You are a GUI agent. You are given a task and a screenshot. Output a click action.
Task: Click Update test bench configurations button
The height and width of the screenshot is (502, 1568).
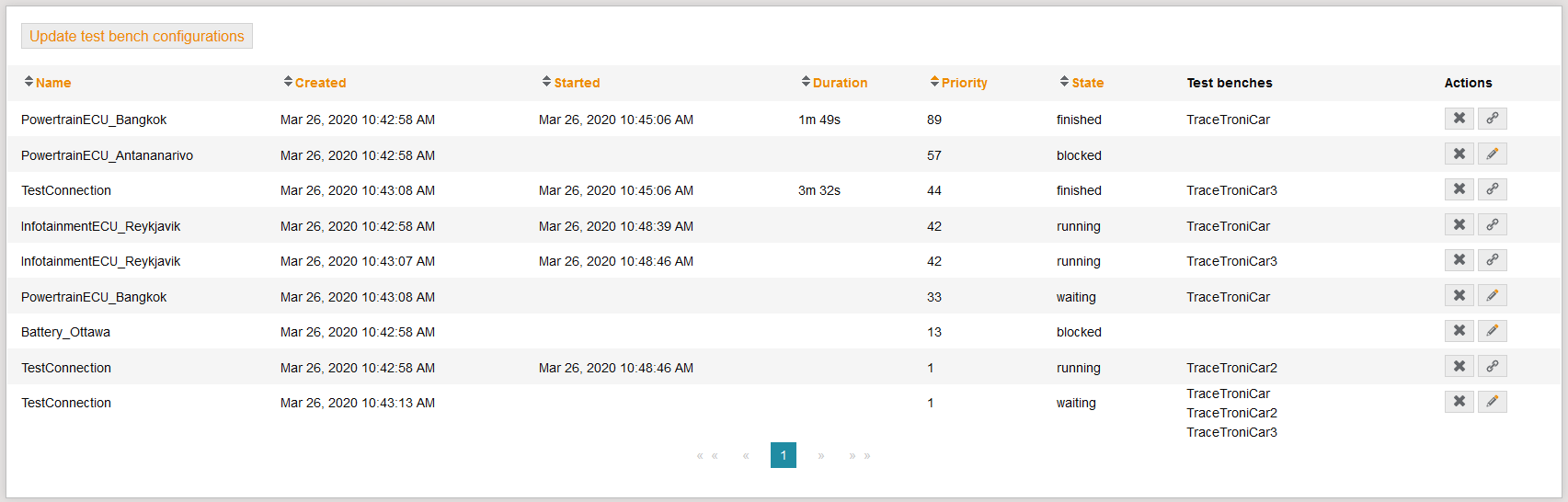pos(137,36)
